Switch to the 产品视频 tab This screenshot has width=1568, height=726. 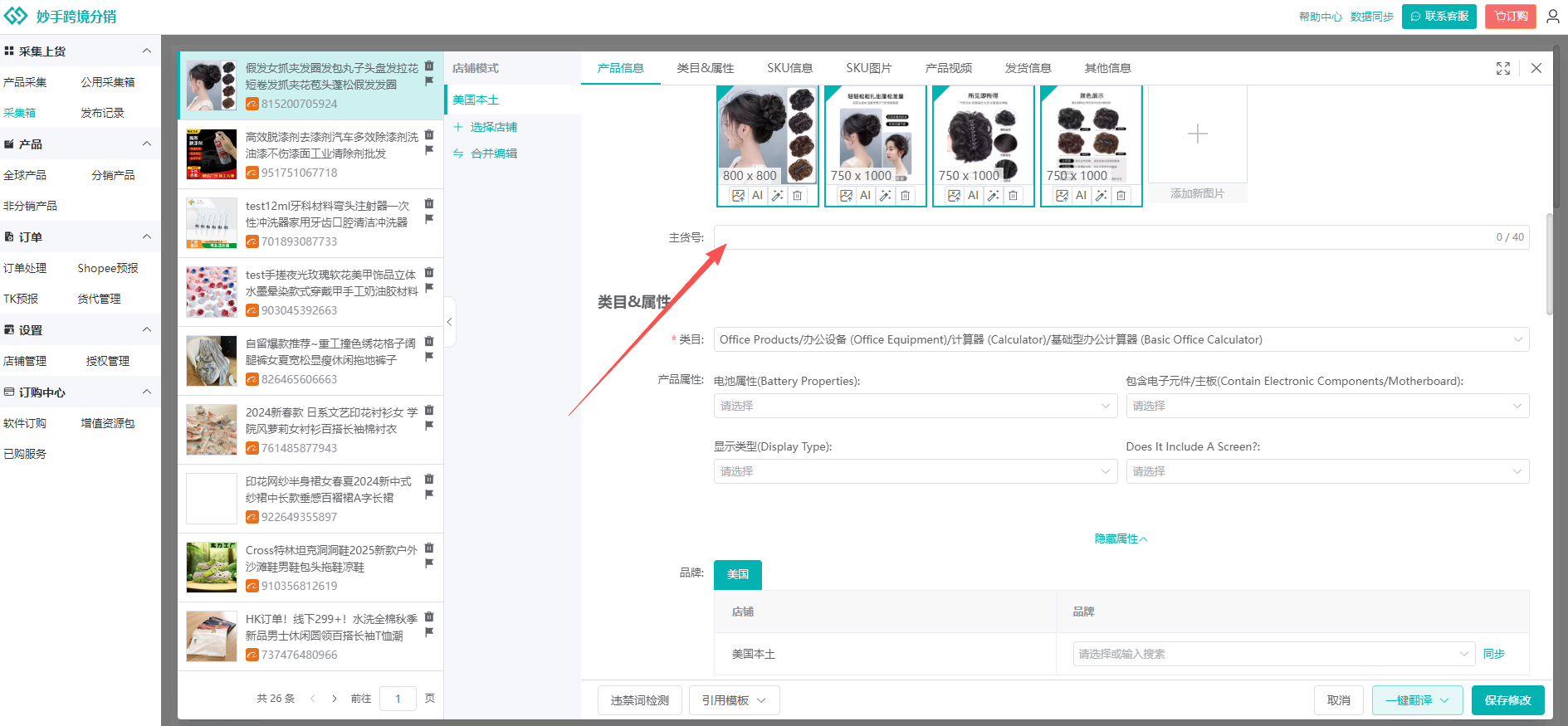coord(949,68)
